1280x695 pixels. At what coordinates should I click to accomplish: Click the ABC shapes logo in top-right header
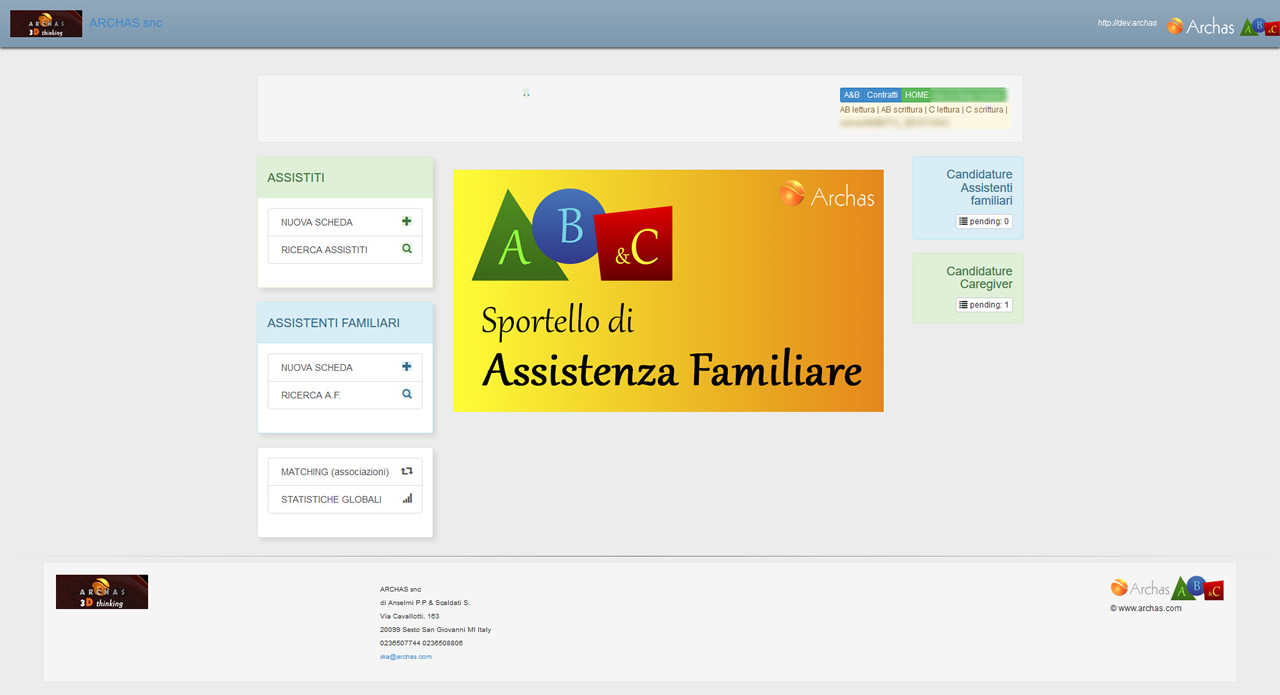1259,27
